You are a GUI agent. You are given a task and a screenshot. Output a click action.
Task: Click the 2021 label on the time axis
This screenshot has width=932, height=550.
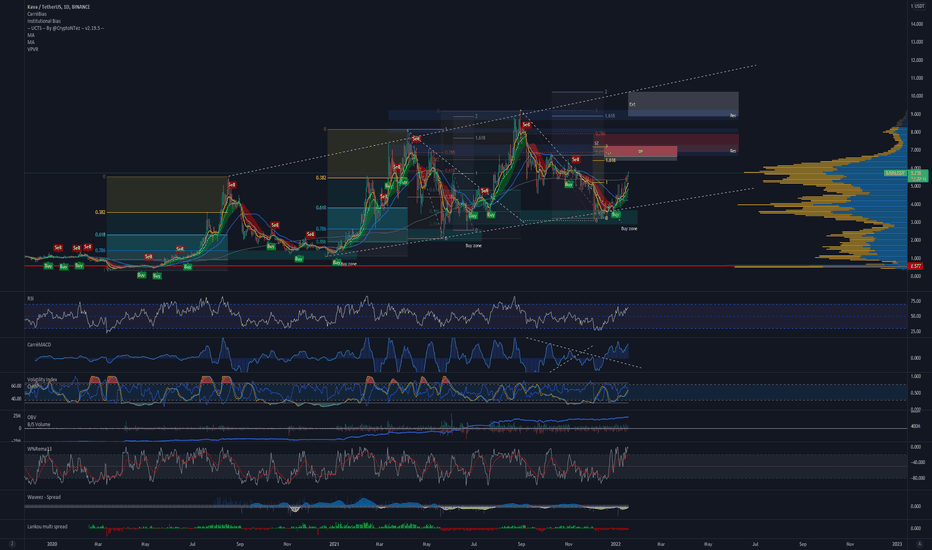click(335, 543)
